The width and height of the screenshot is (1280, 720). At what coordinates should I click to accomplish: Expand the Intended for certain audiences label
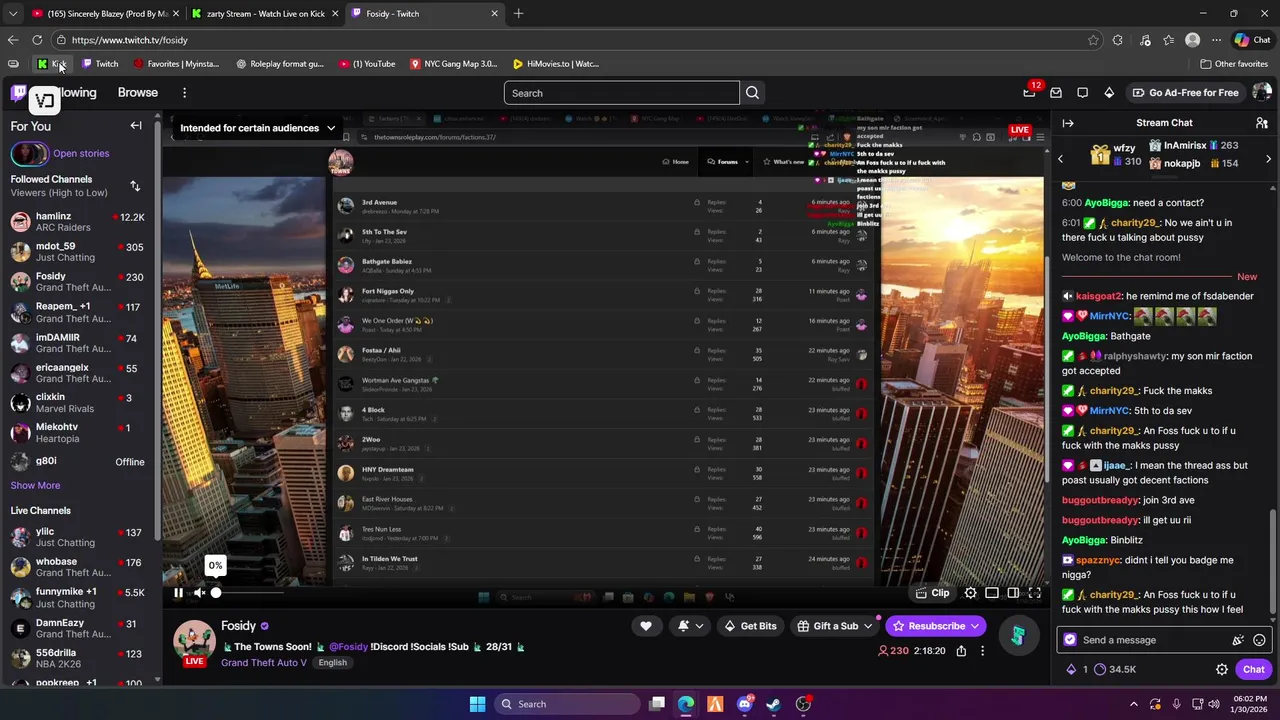[257, 128]
